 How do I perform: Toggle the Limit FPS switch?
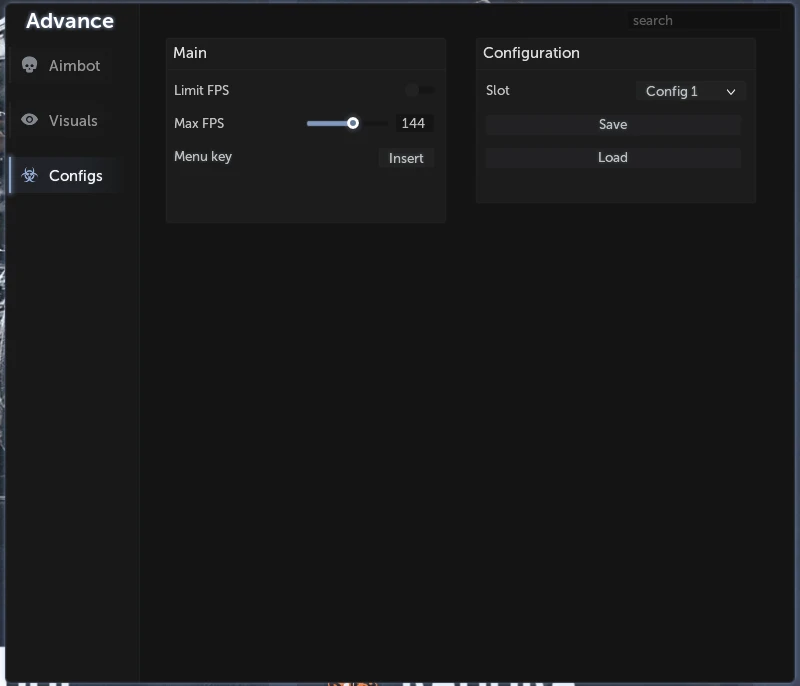pyautogui.click(x=419, y=90)
